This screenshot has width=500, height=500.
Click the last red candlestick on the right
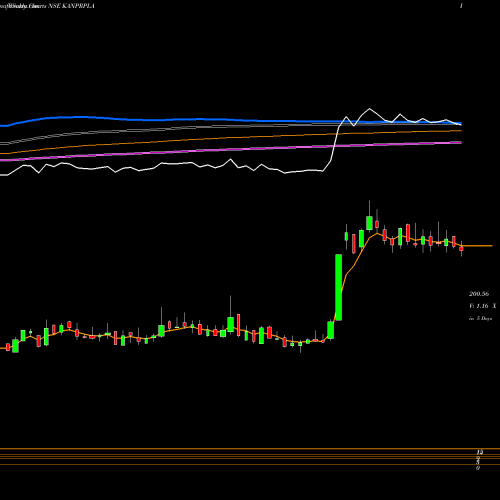(462, 248)
